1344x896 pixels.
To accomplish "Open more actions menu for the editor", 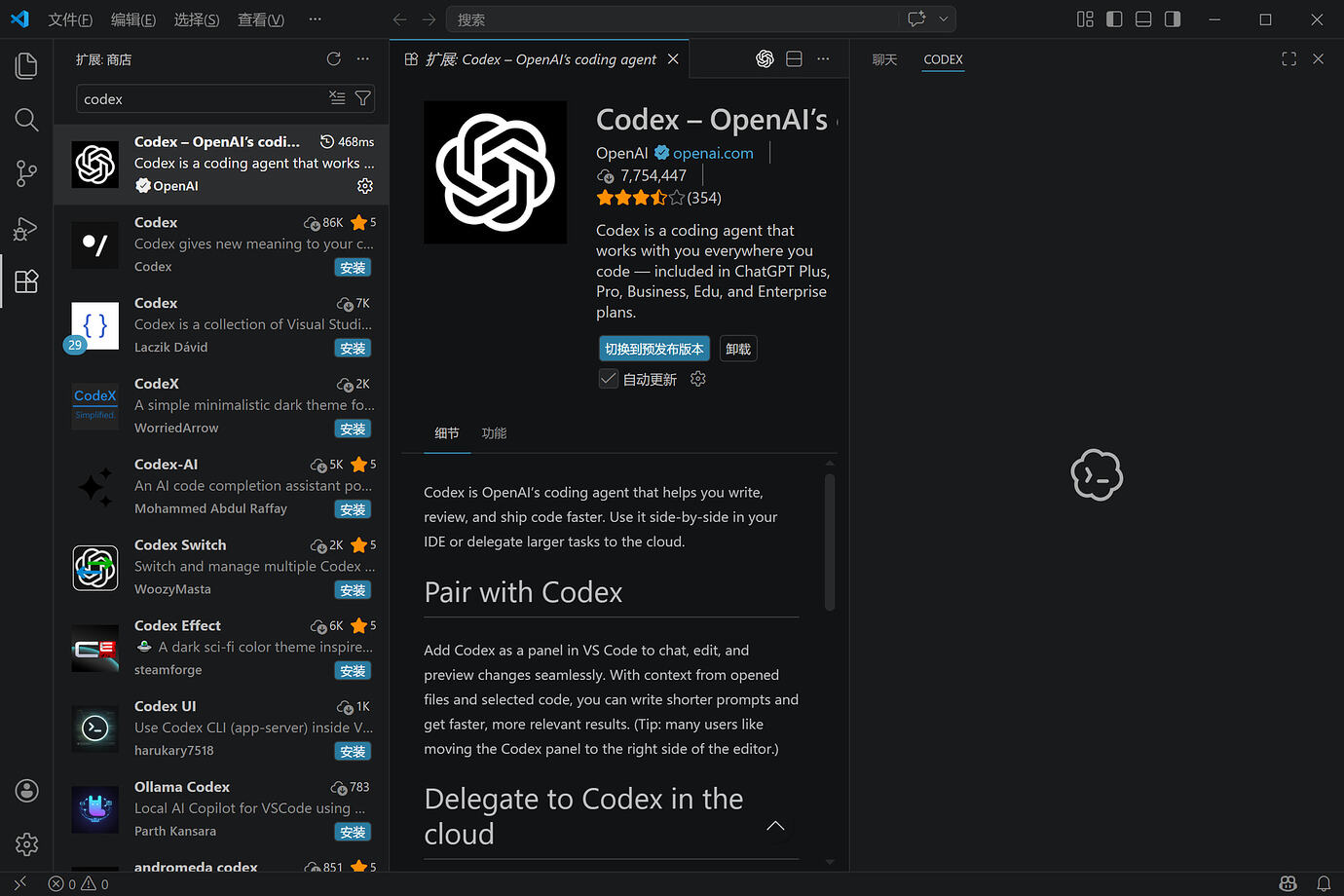I will 824,59.
